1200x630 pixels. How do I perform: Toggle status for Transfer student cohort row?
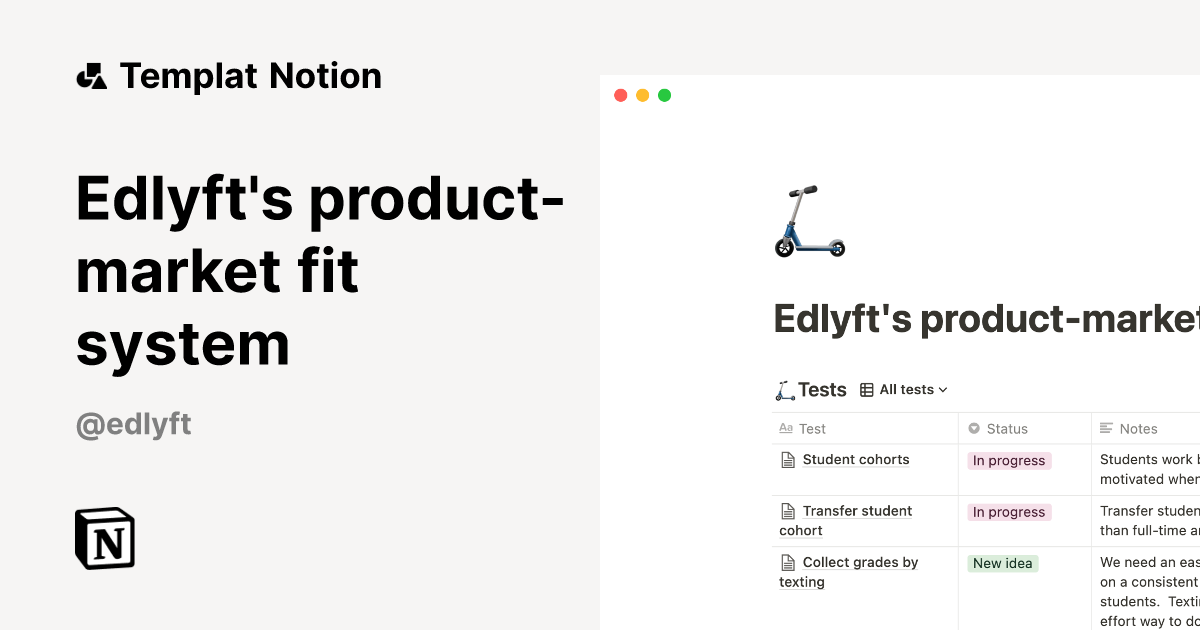coord(1008,512)
